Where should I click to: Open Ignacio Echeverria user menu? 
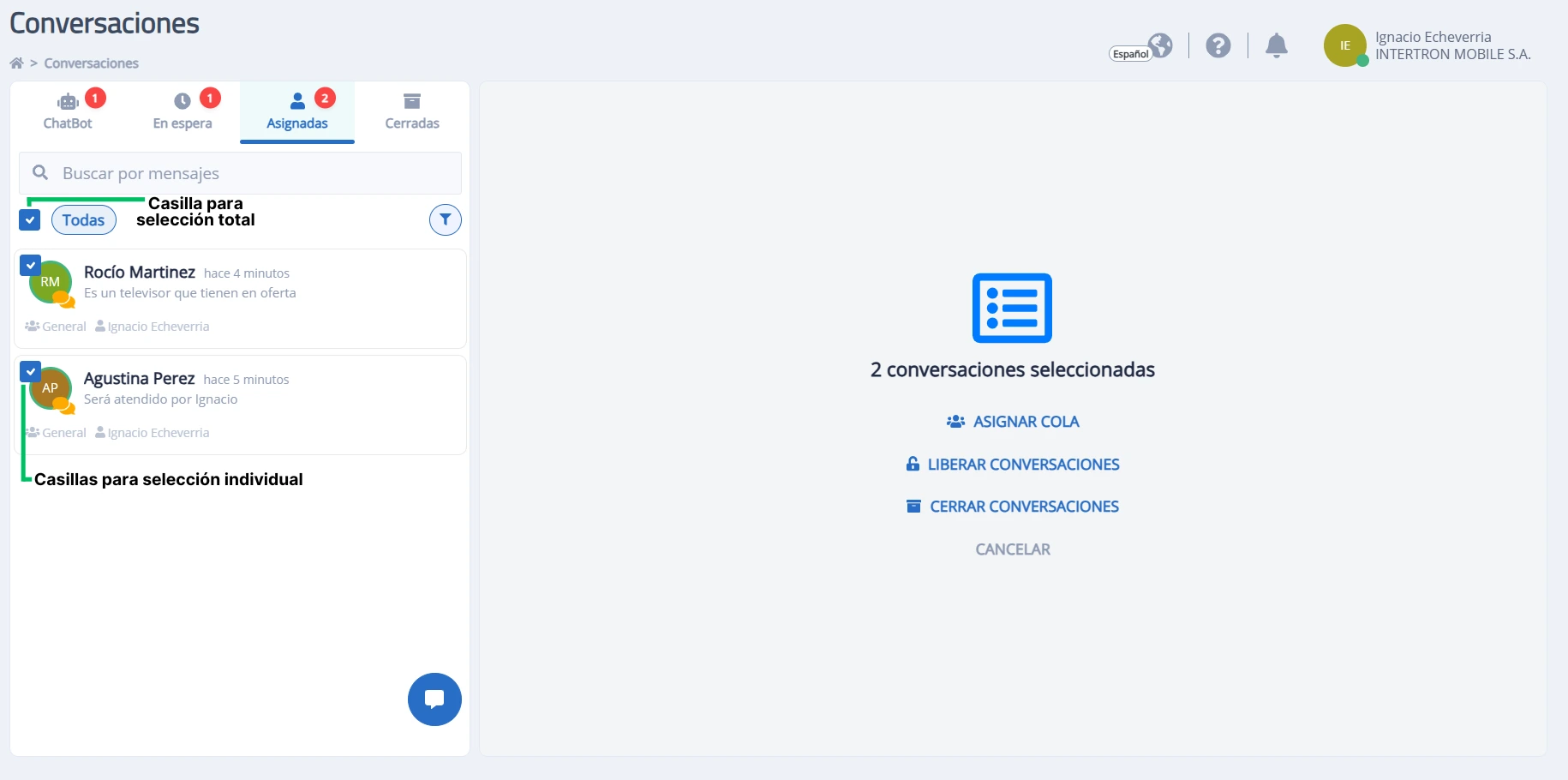(1452, 45)
